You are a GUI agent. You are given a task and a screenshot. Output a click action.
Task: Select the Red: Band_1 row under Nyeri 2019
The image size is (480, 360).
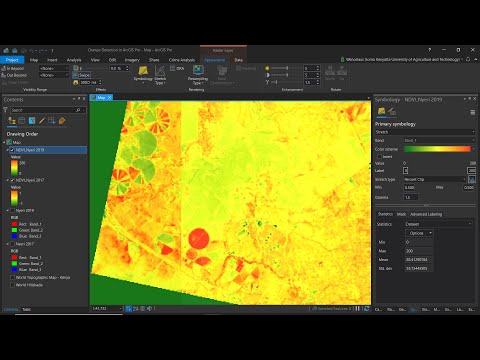[27, 224]
